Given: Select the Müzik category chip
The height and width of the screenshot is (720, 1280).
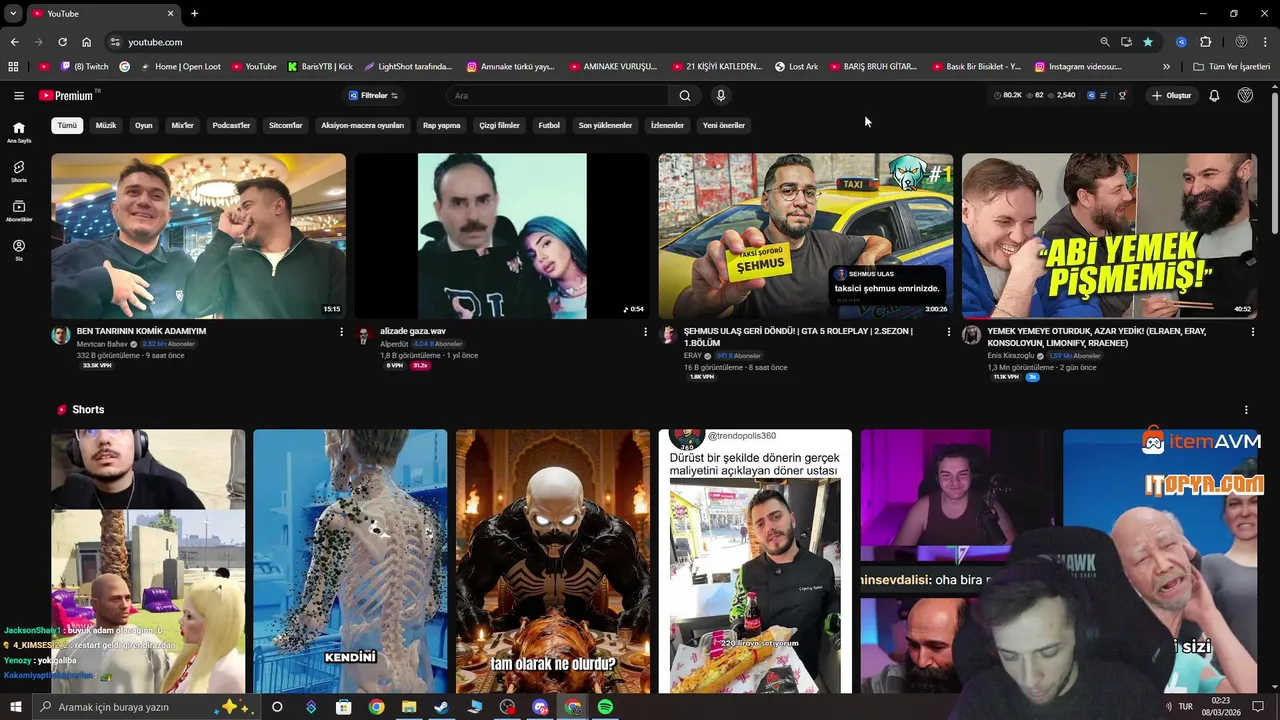Looking at the screenshot, I should 106,125.
